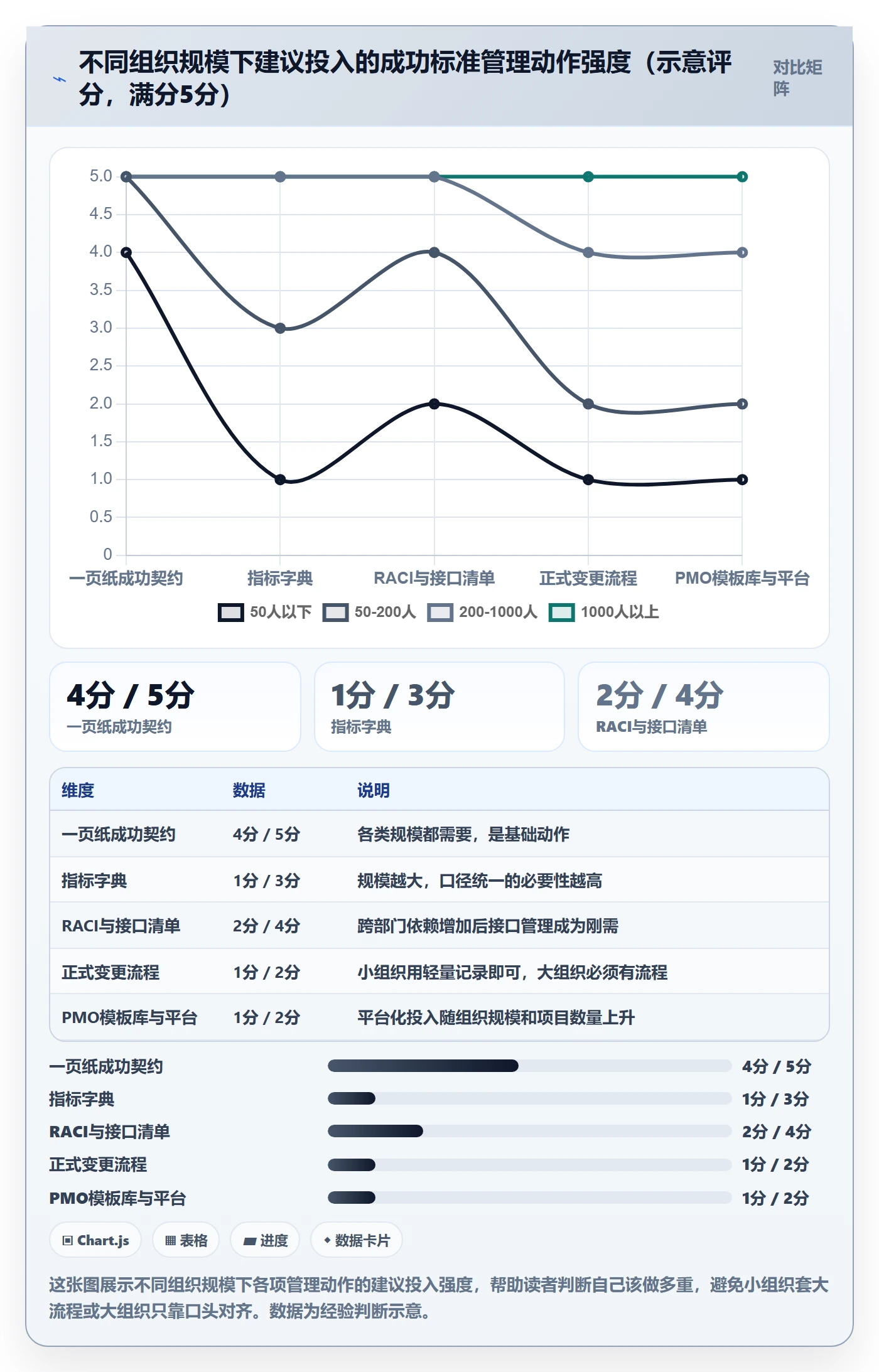
Task: Click the Chart.js tag chip
Action: [95, 1240]
